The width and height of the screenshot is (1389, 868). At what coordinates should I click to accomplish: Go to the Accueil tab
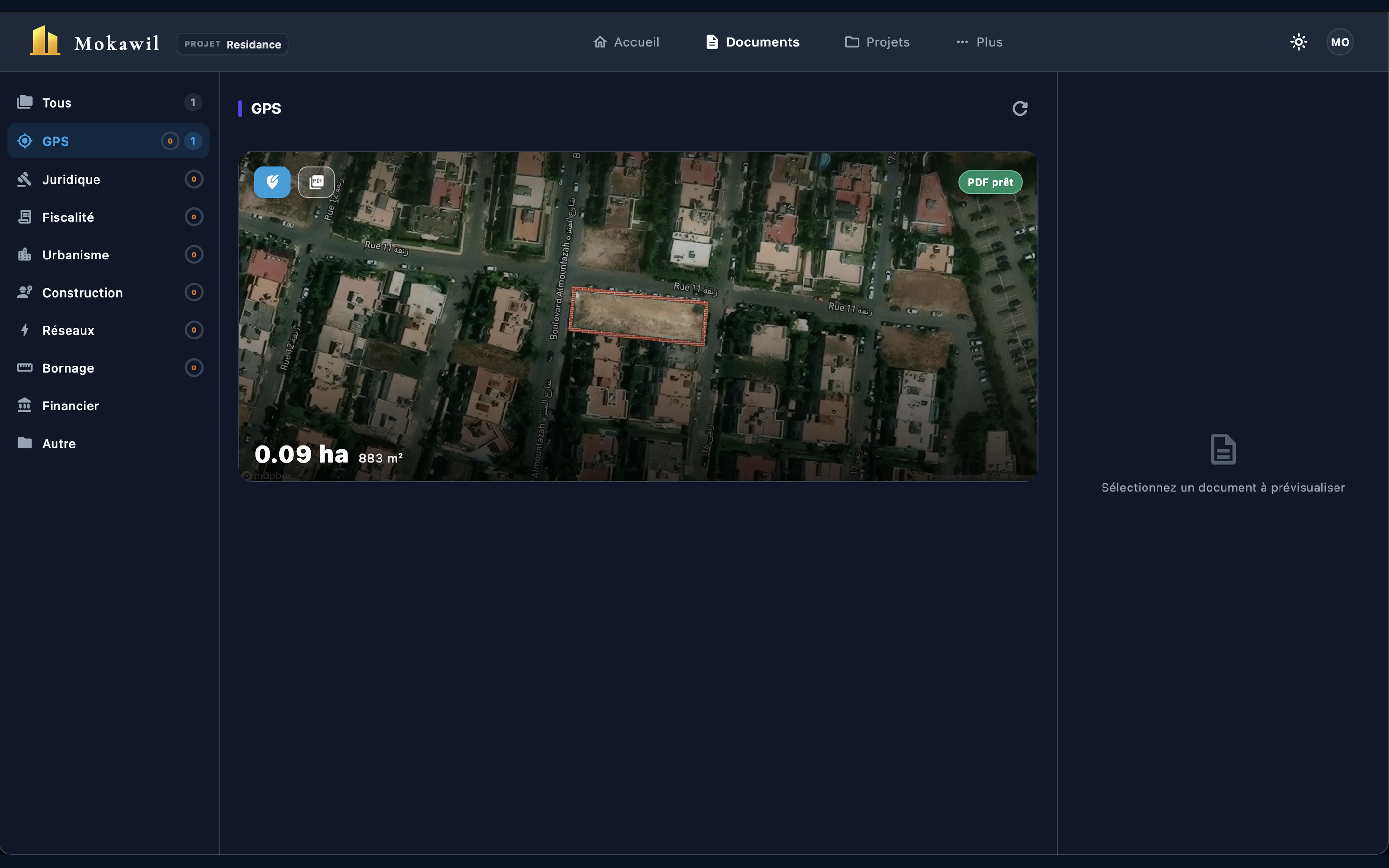(626, 42)
